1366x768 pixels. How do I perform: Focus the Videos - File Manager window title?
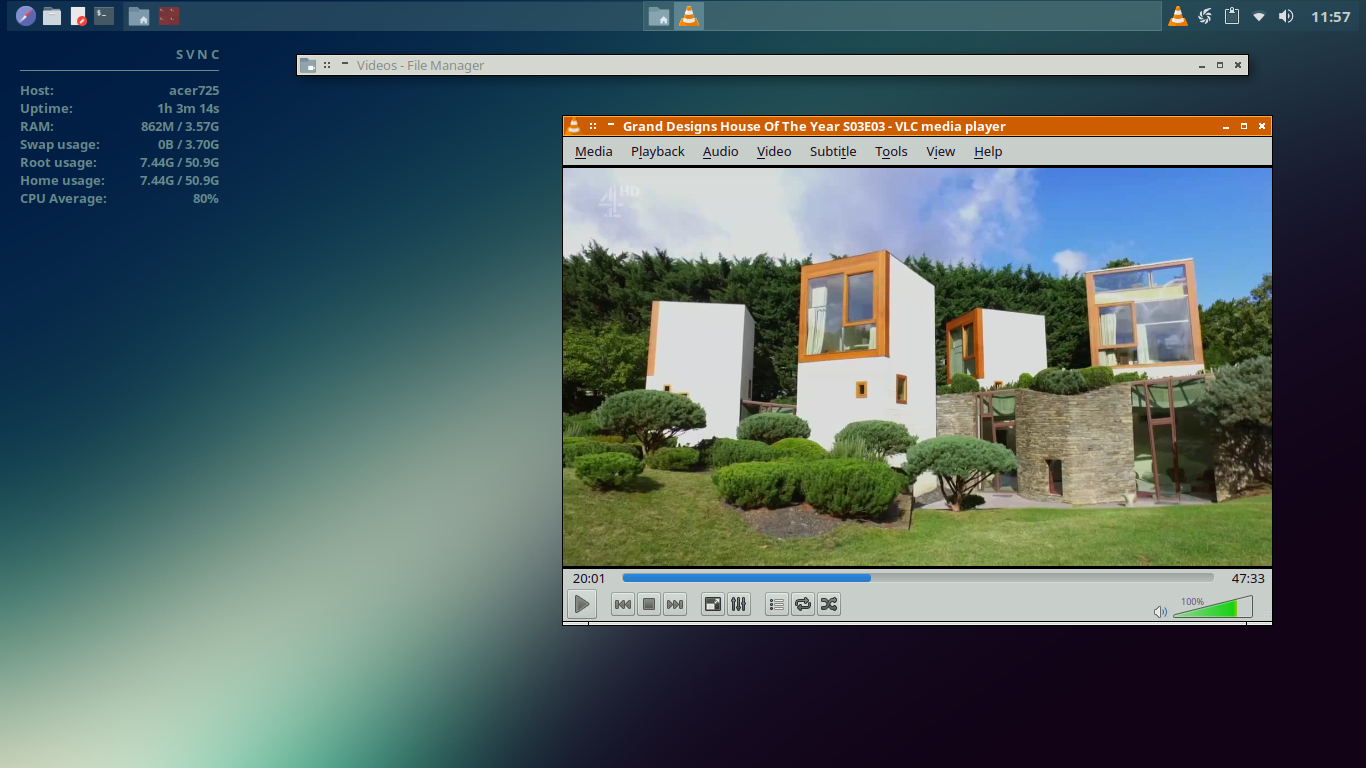click(x=420, y=65)
